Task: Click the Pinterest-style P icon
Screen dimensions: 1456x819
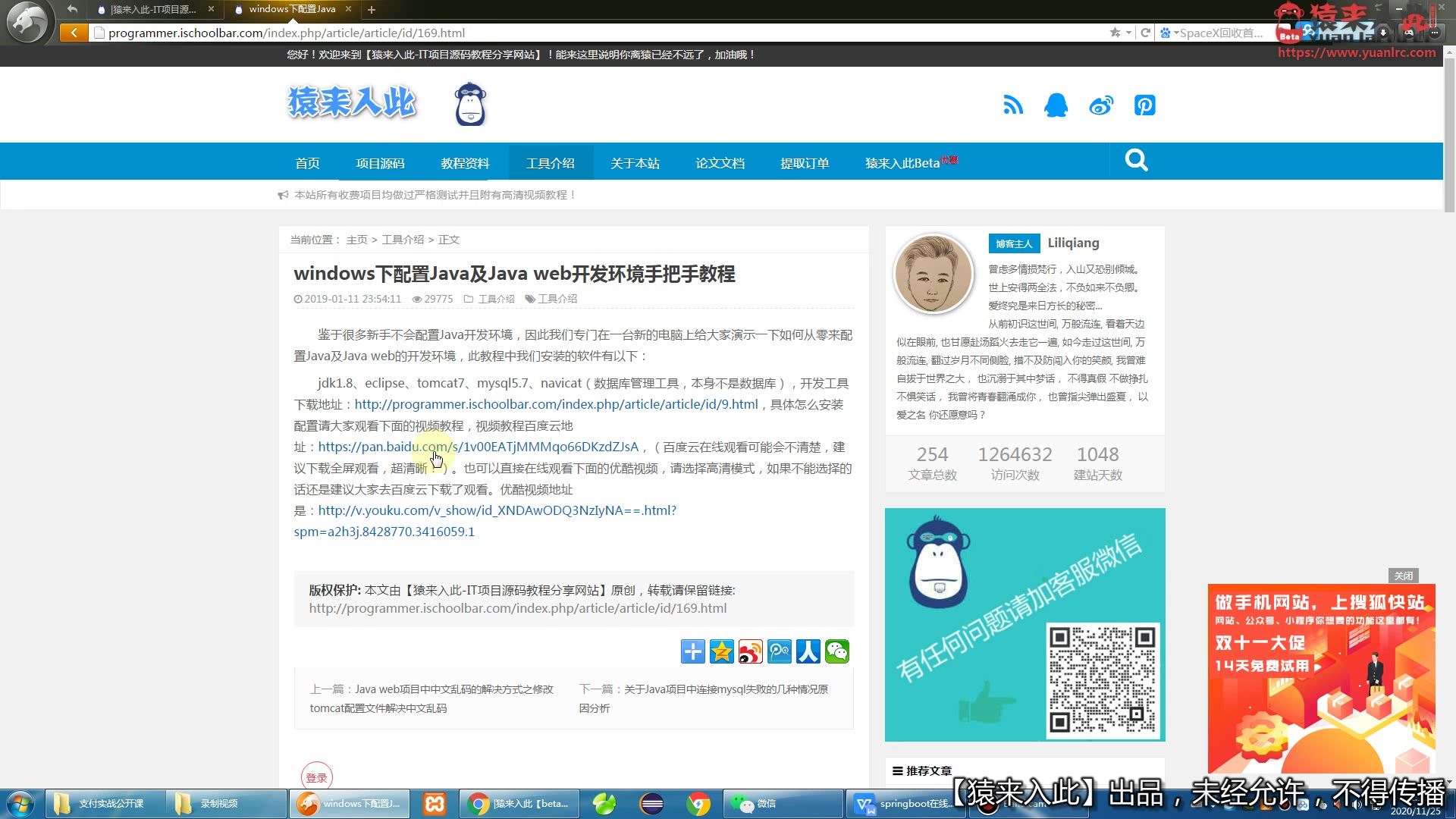Action: [1145, 105]
